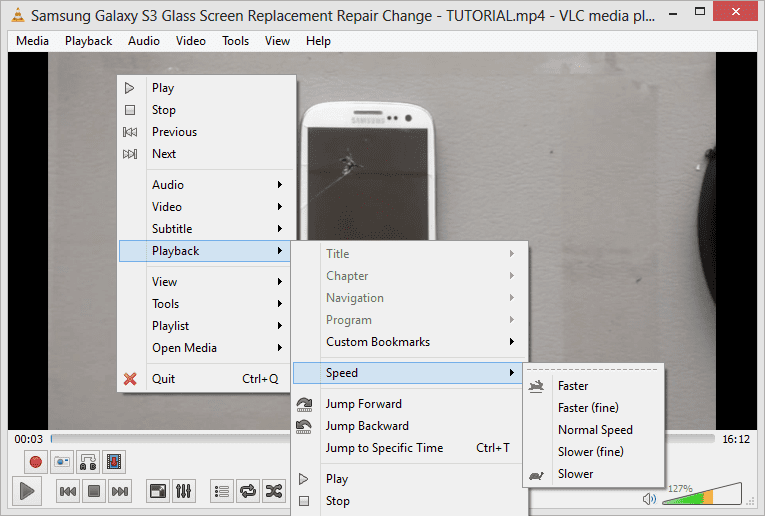The height and width of the screenshot is (516, 765).
Task: Expand the Playback submenu entry
Action: [x=205, y=251]
